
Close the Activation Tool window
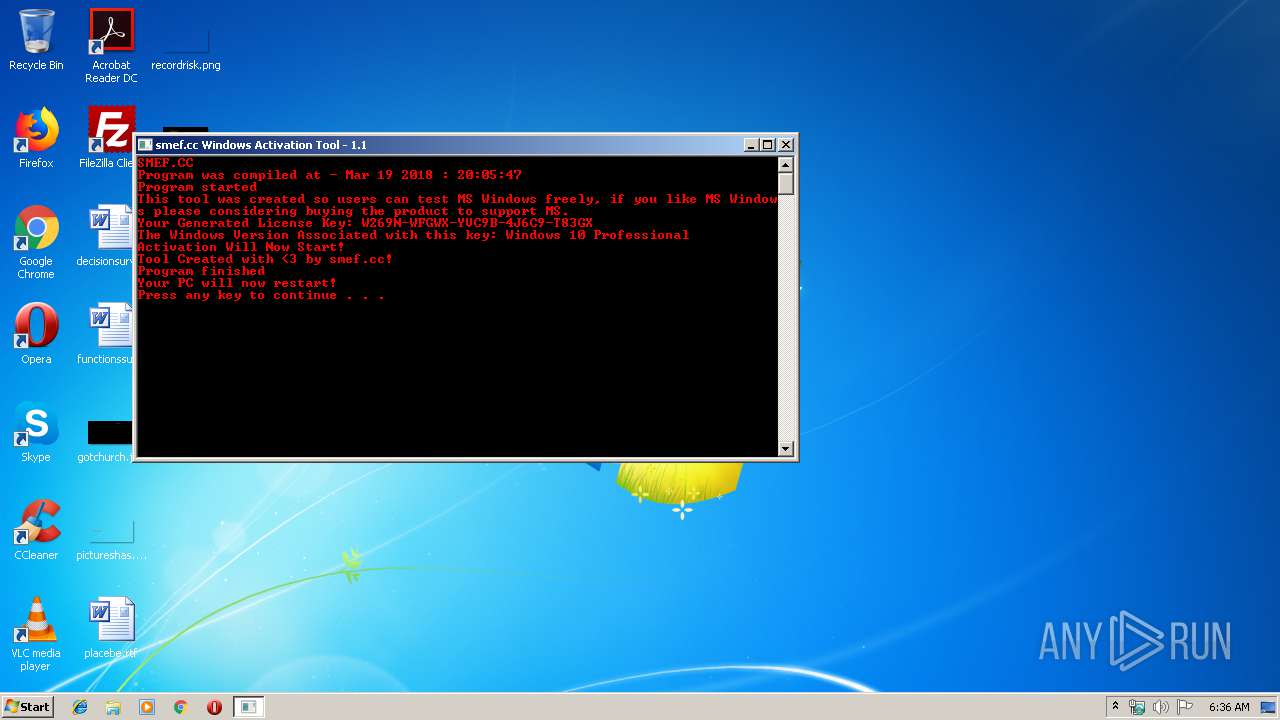786,145
